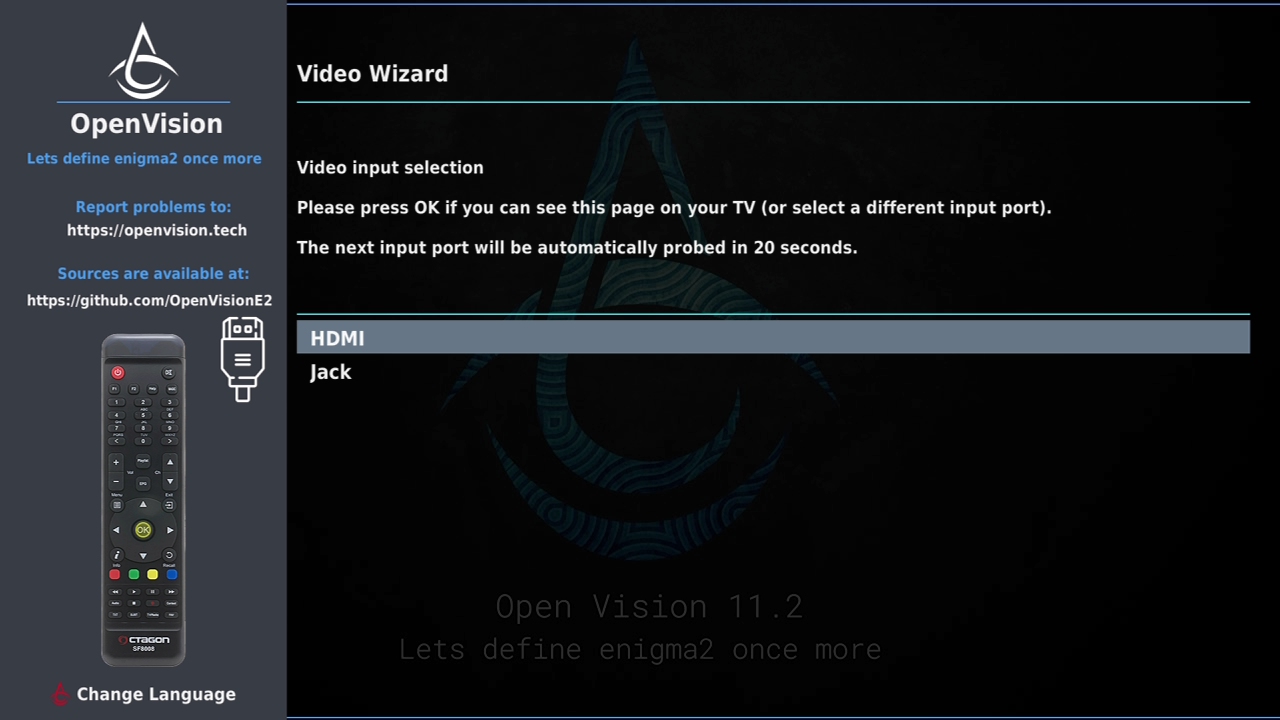1280x720 pixels.
Task: Click Change Language at bottom left
Action: coord(156,694)
